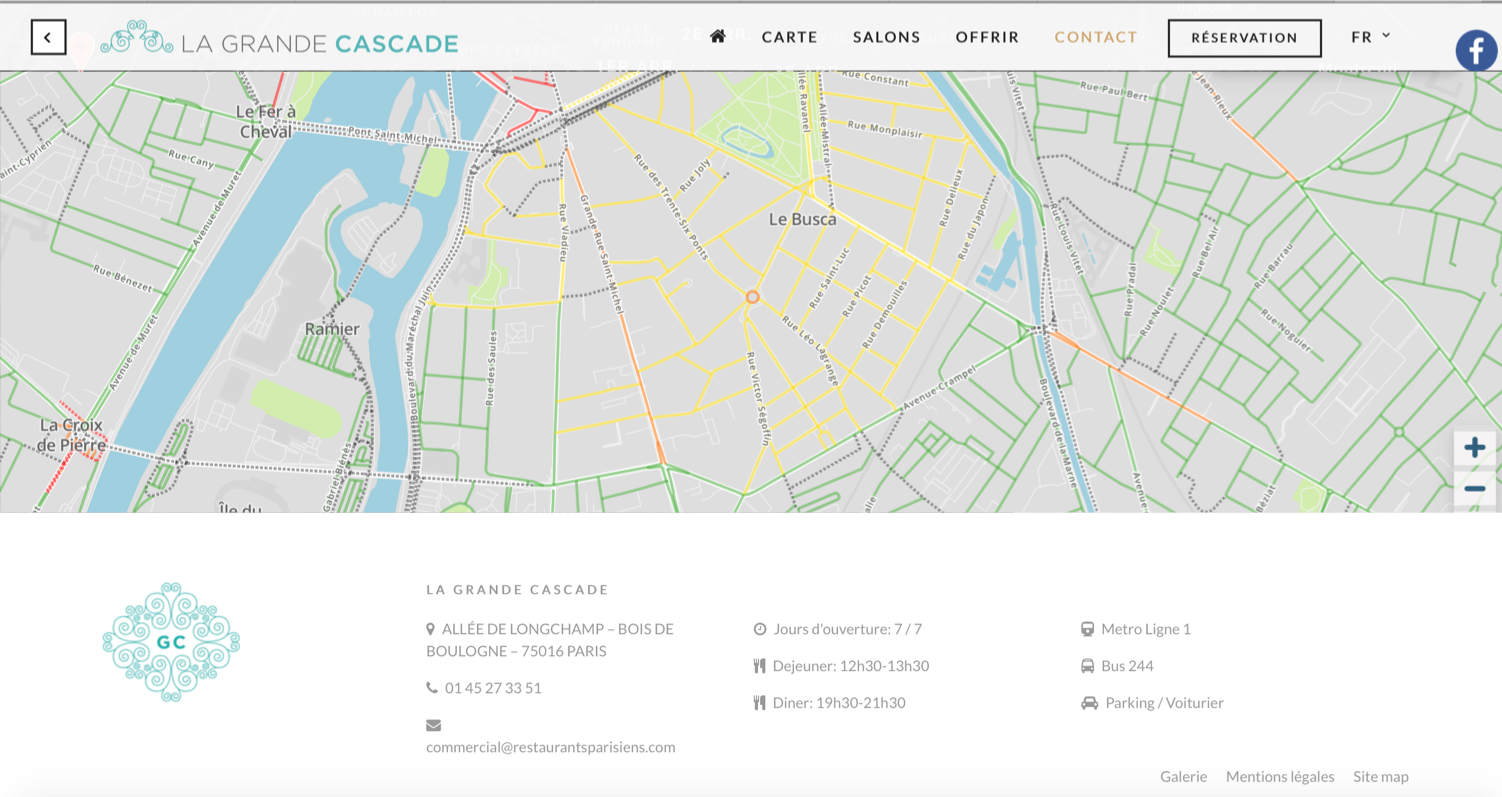
Task: Open the Galerie footer link
Action: (x=1183, y=776)
